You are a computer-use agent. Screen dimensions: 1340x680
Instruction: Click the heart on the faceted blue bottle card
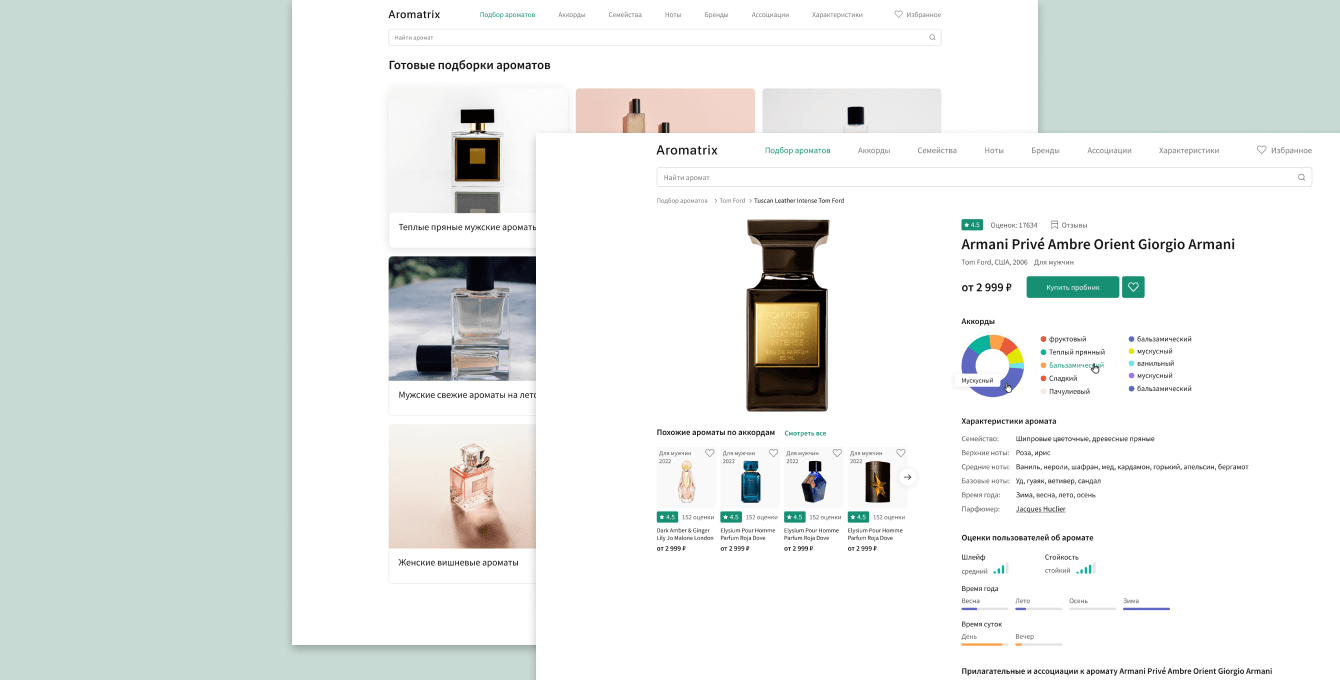tap(837, 453)
